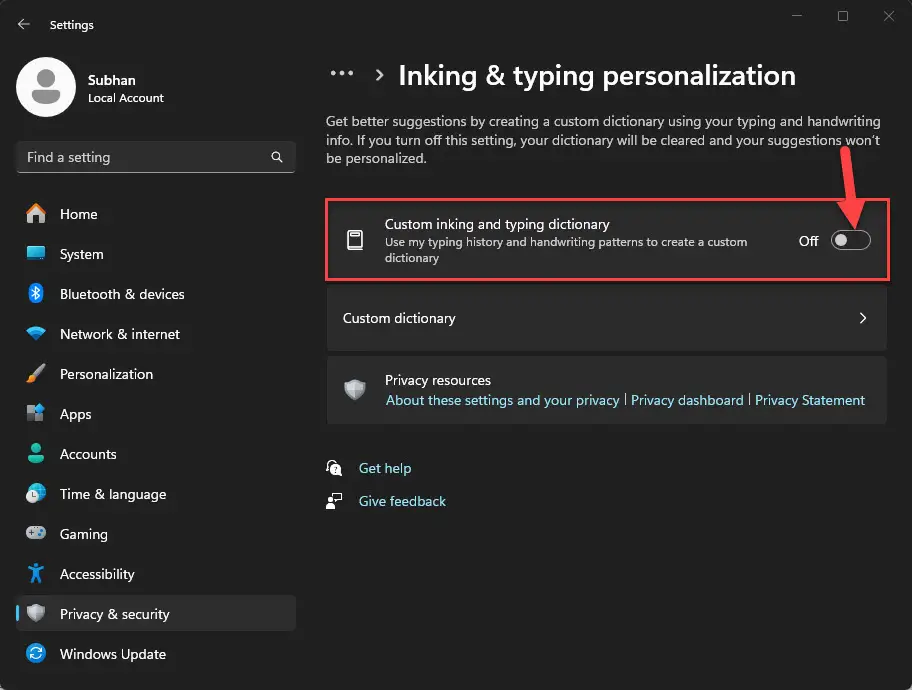Image resolution: width=912 pixels, height=690 pixels.
Task: Open the Custom dictionary row
Action: pos(607,318)
